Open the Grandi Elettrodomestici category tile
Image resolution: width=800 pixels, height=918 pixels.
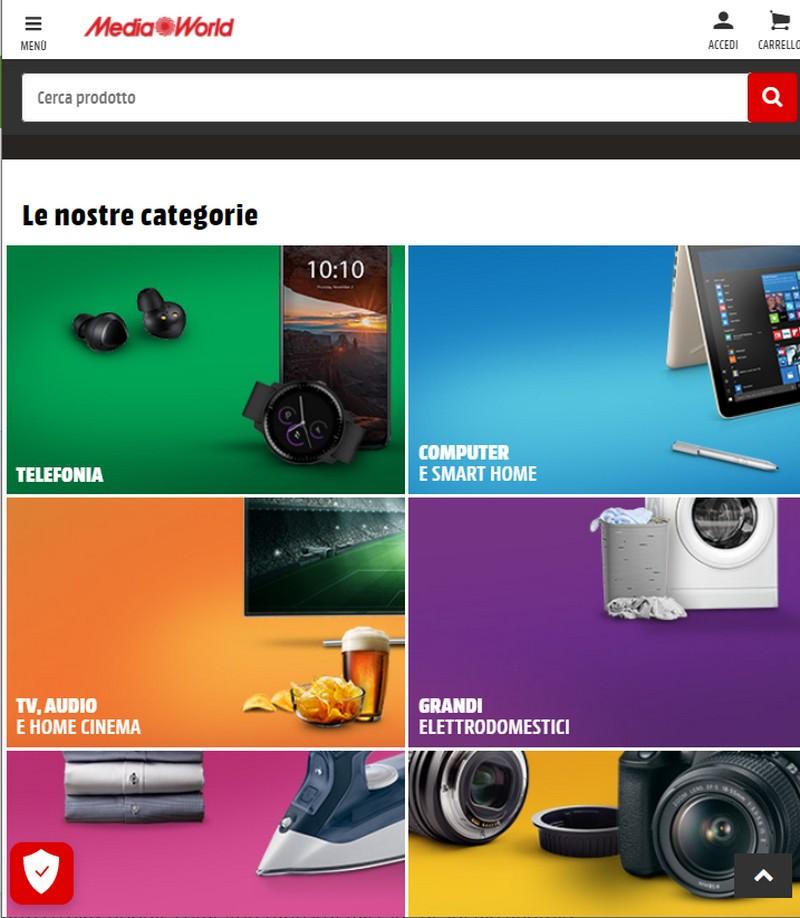click(x=604, y=622)
